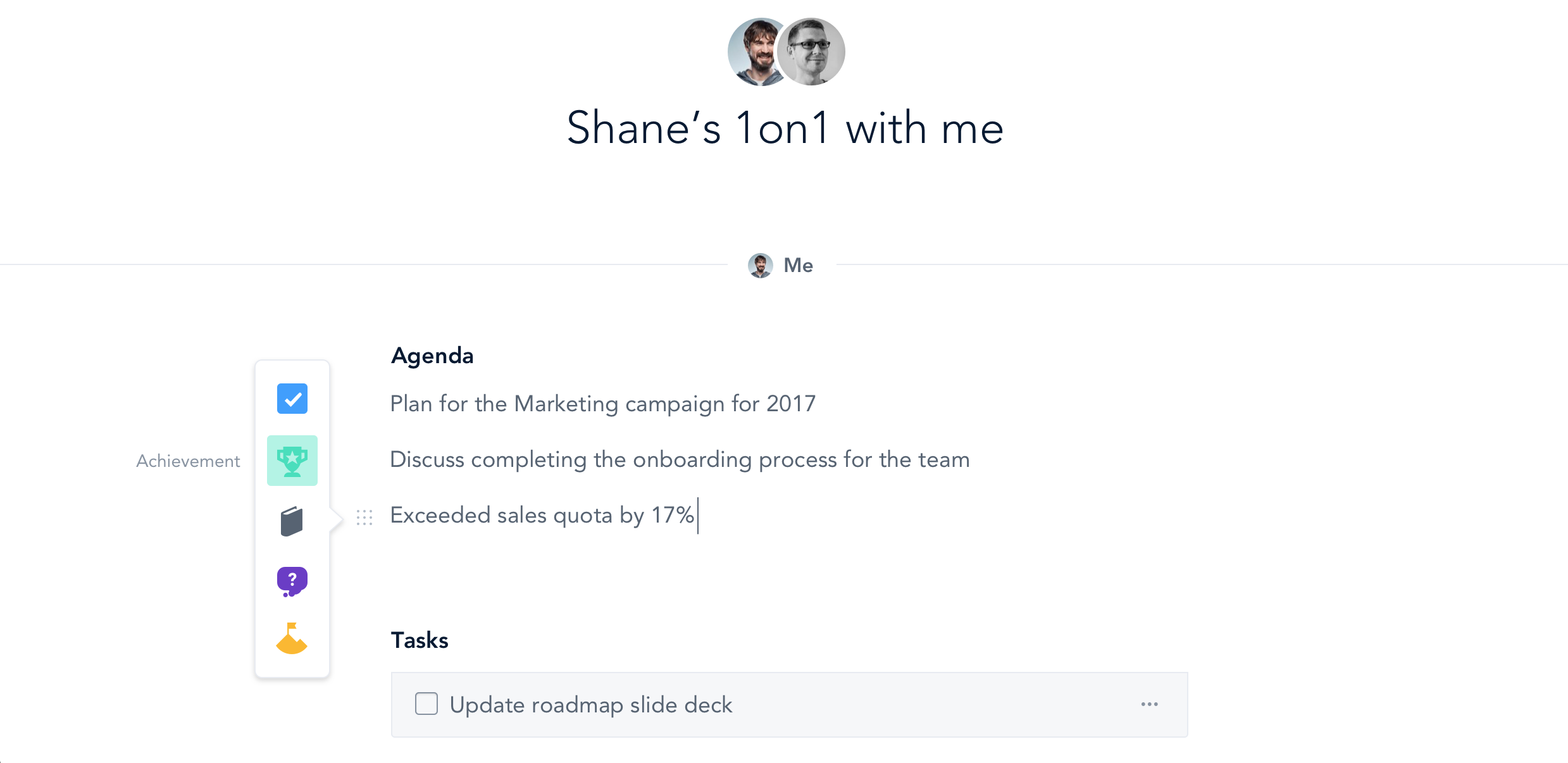Click the Update roadmap slide deck task text
The image size is (1568, 763).
pos(590,705)
